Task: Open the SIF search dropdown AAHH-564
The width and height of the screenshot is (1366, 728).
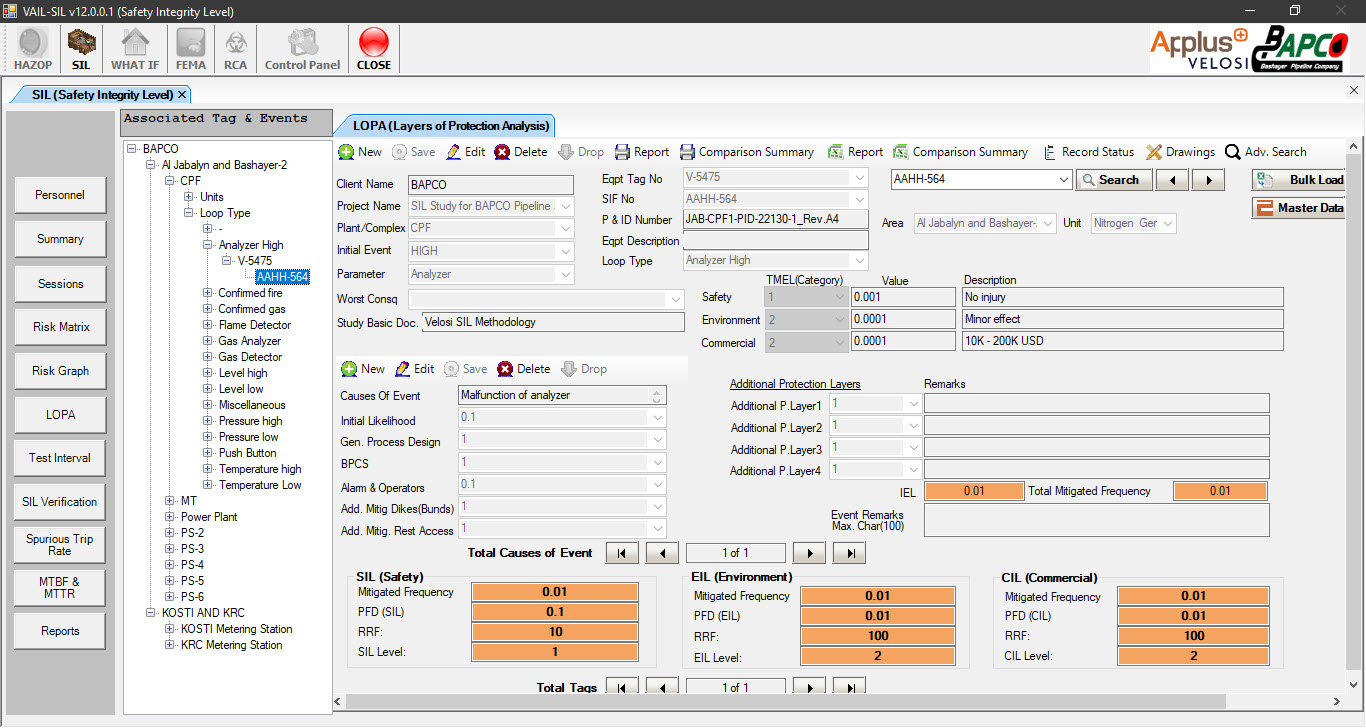Action: coord(1063,180)
